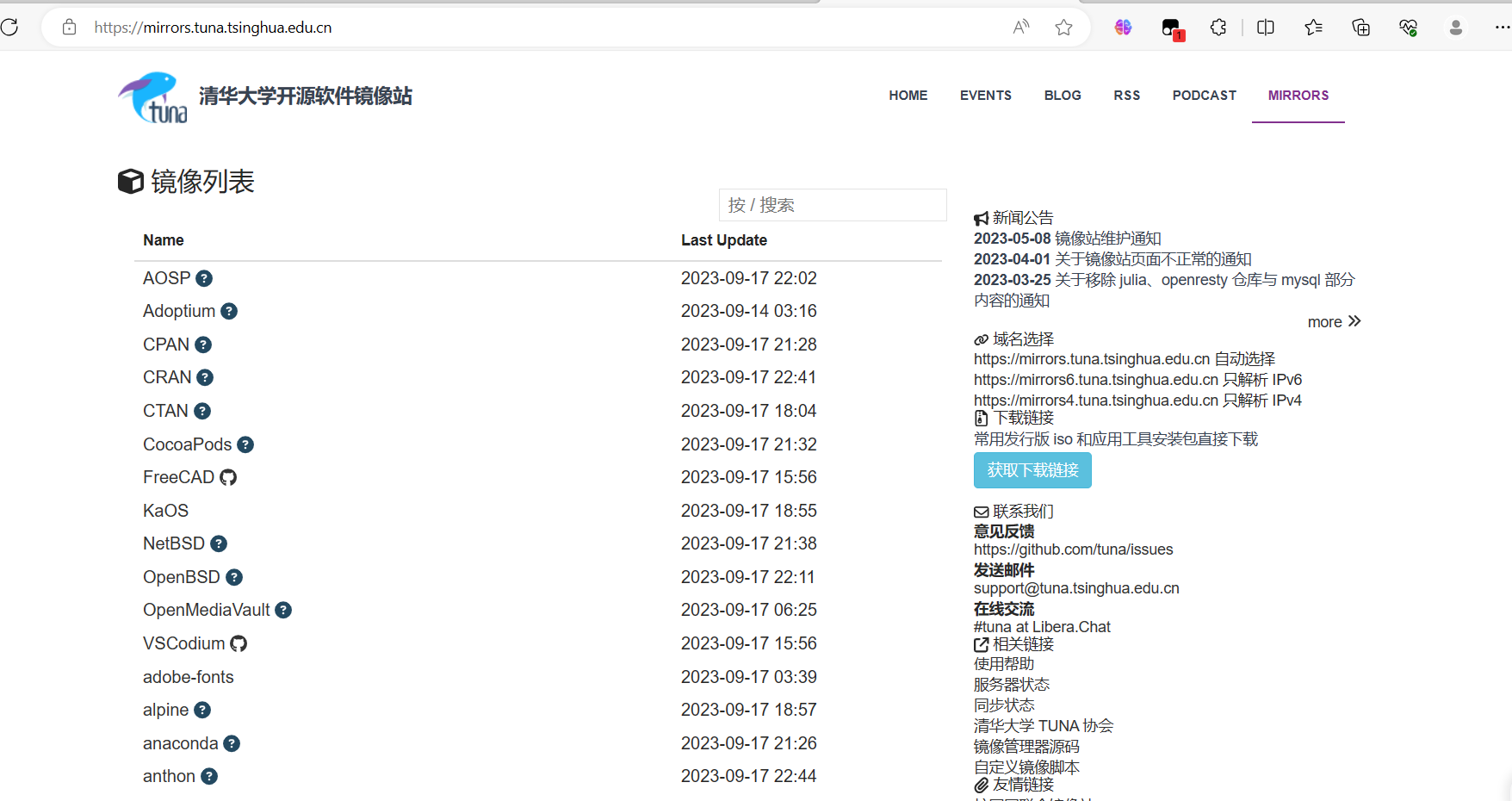The image size is (1512, 801).
Task: Click GitHub icon next to VSCodium
Action: (x=239, y=643)
